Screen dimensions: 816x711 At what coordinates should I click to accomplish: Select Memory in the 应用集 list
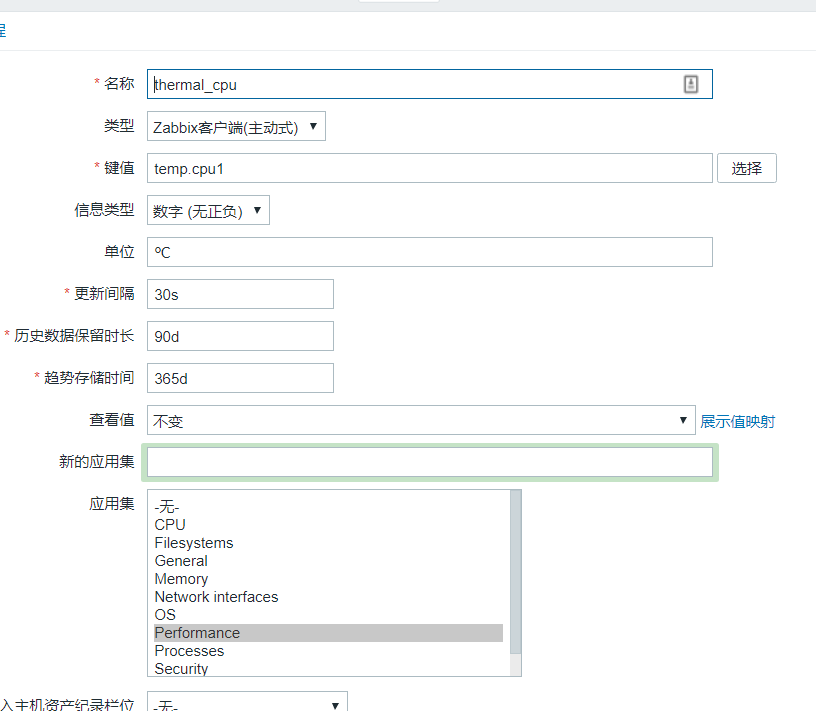click(x=328, y=579)
